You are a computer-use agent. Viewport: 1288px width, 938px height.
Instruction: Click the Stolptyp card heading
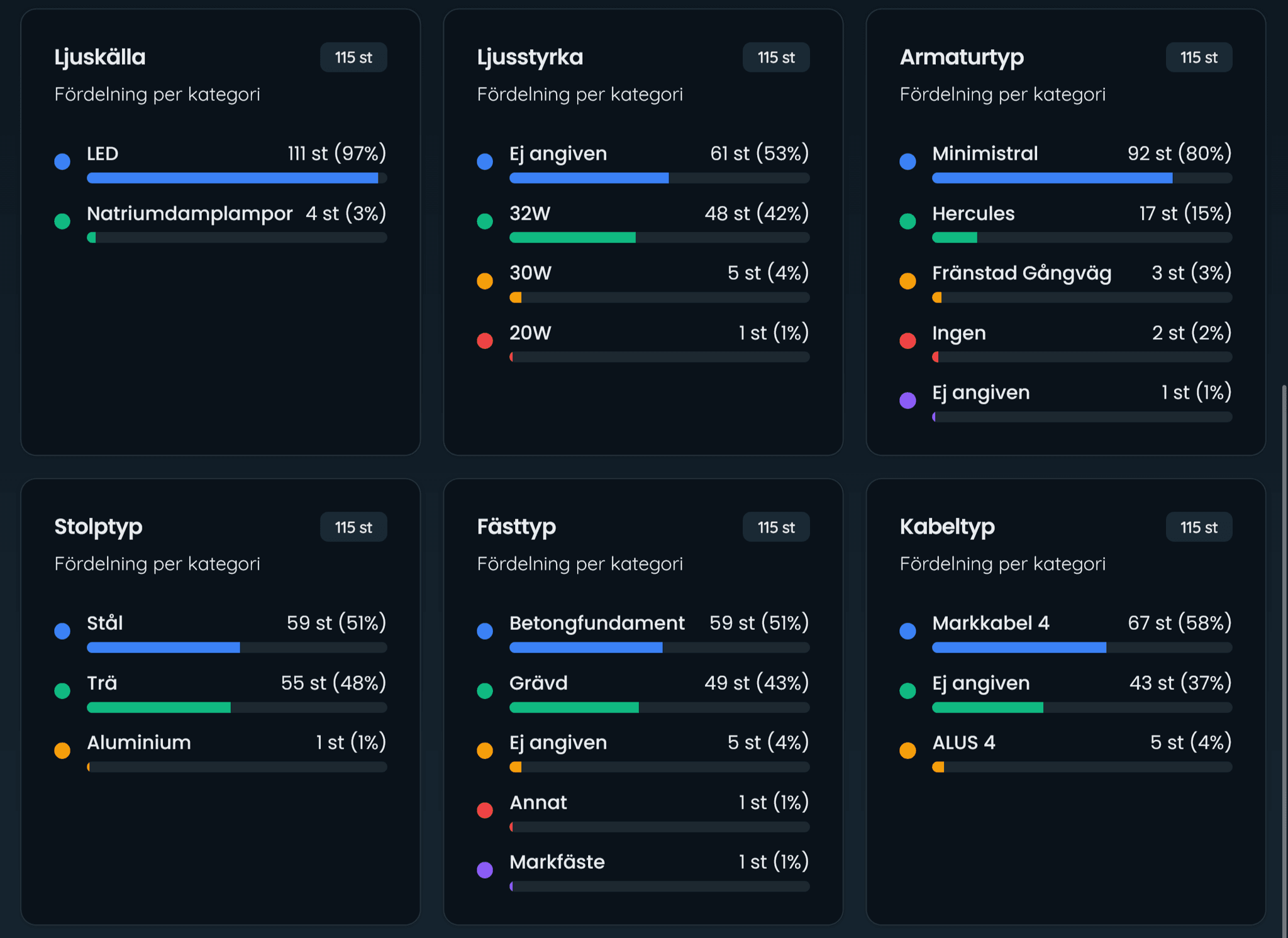pyautogui.click(x=98, y=527)
